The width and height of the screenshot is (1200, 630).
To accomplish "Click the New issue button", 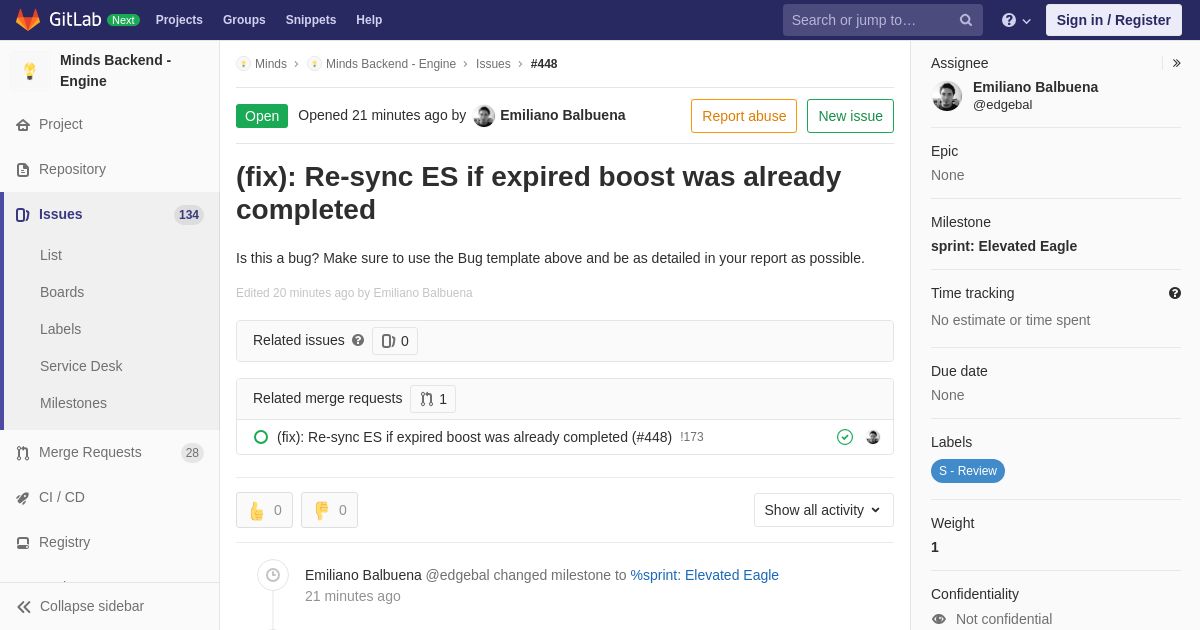I will (850, 116).
